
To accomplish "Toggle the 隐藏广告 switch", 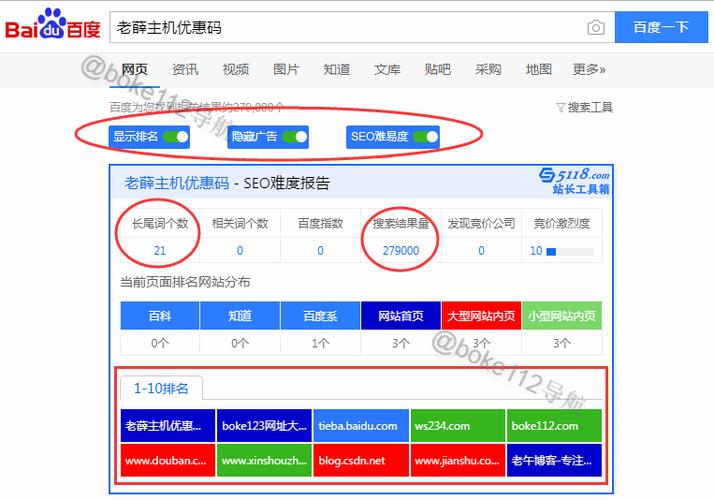I will pos(295,137).
